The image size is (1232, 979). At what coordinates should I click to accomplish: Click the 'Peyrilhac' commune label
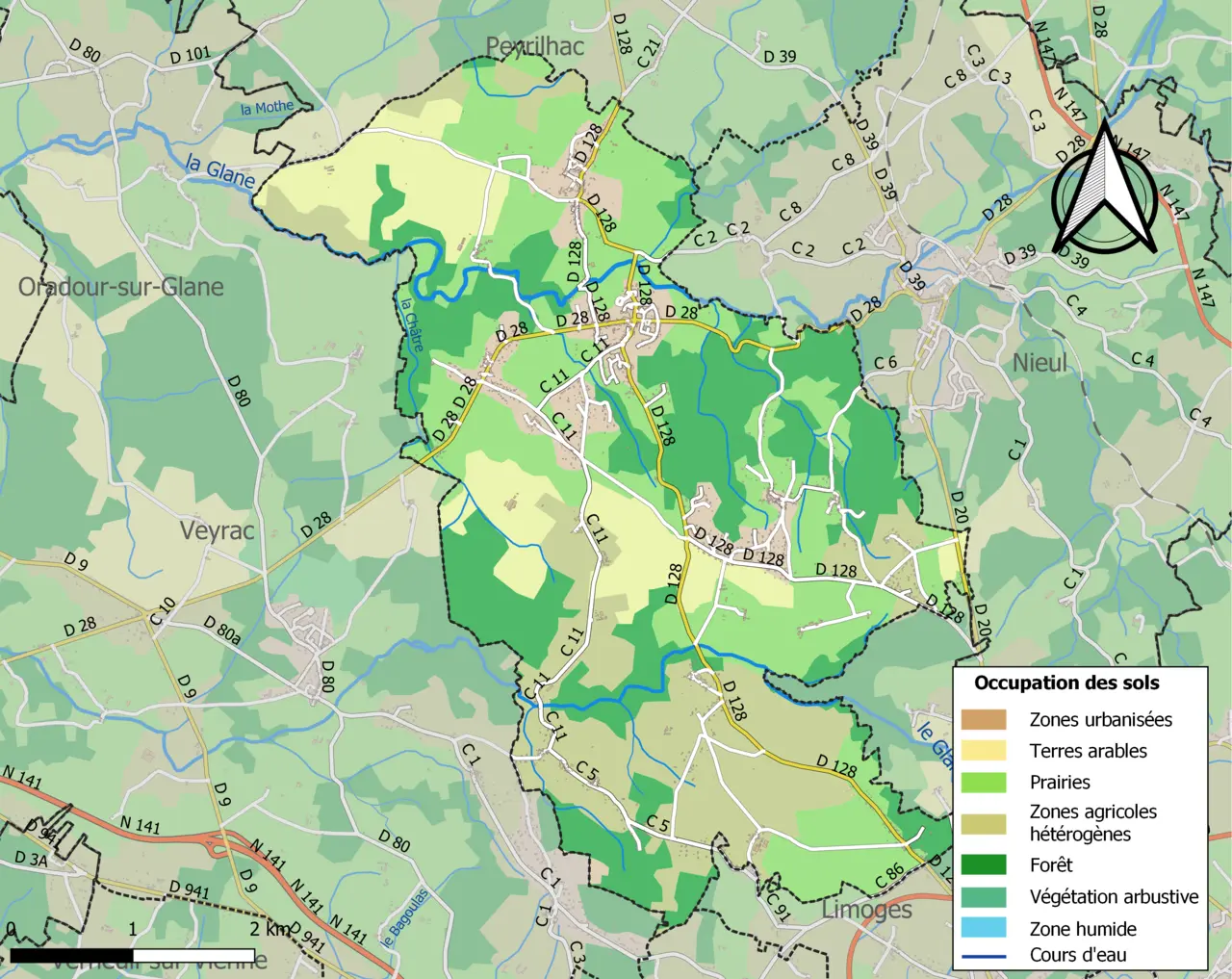click(x=534, y=46)
